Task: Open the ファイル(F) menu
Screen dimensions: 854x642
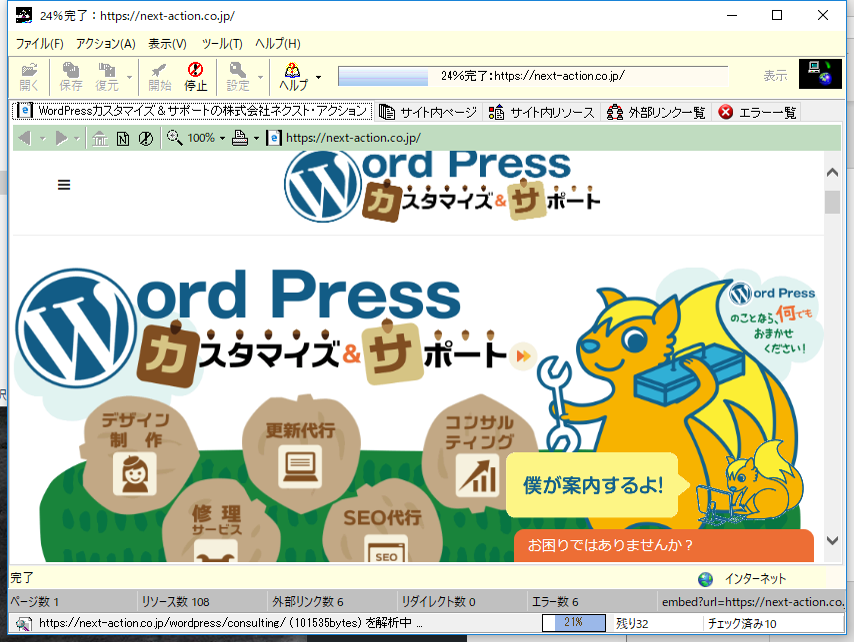Action: tap(39, 44)
